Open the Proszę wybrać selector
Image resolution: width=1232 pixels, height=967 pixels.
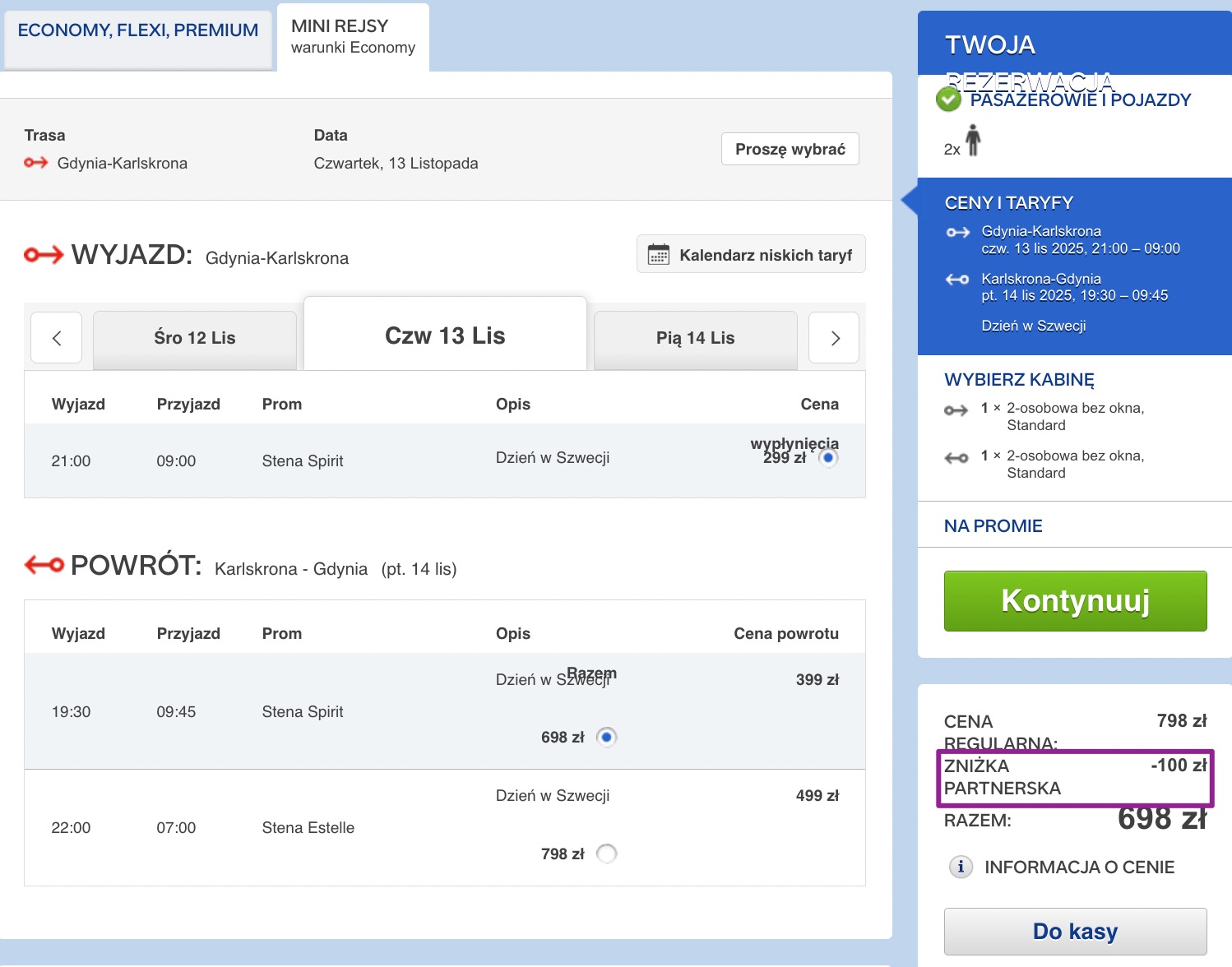point(790,149)
